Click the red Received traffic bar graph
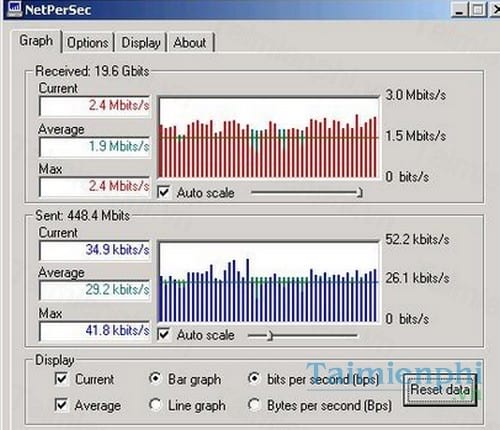Viewport: 500px width, 430px height. point(269,138)
